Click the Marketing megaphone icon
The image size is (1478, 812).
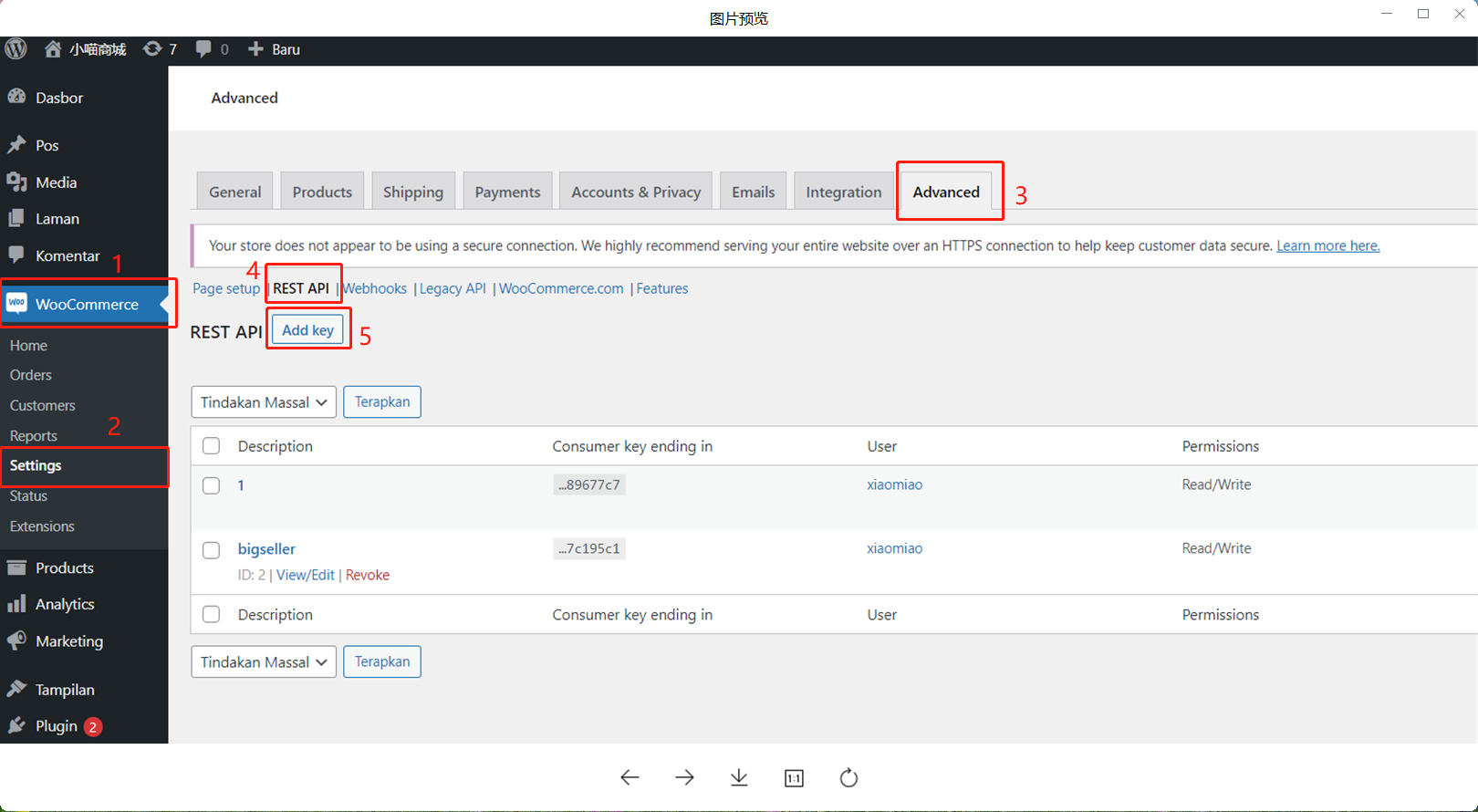[16, 641]
